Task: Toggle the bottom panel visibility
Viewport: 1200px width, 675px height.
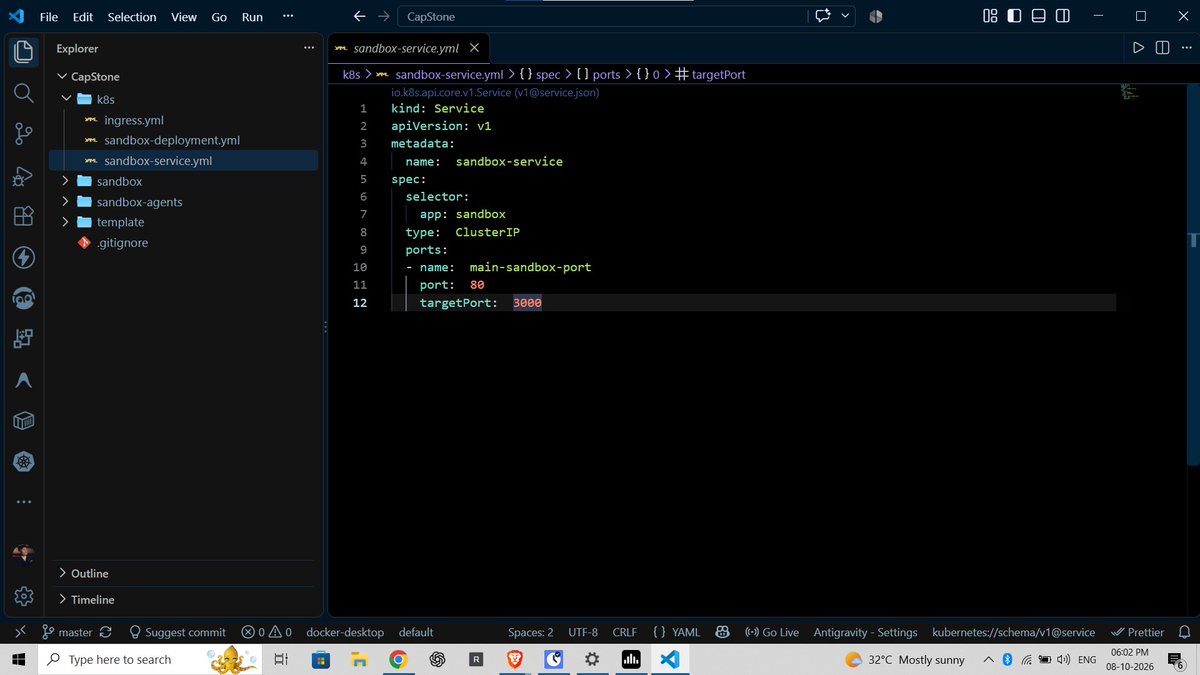Action: pyautogui.click(x=1039, y=16)
